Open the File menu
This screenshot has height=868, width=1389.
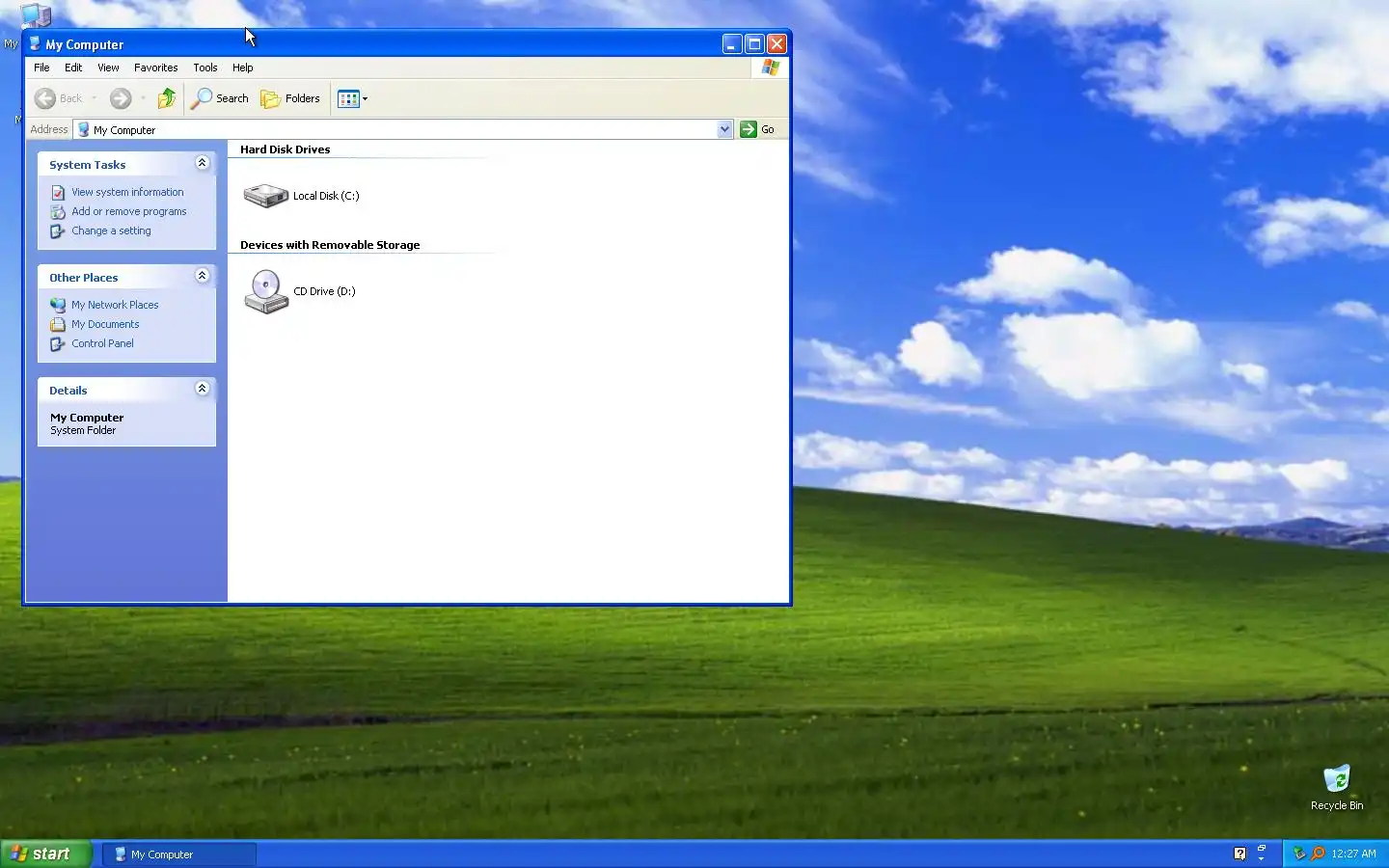click(x=41, y=68)
